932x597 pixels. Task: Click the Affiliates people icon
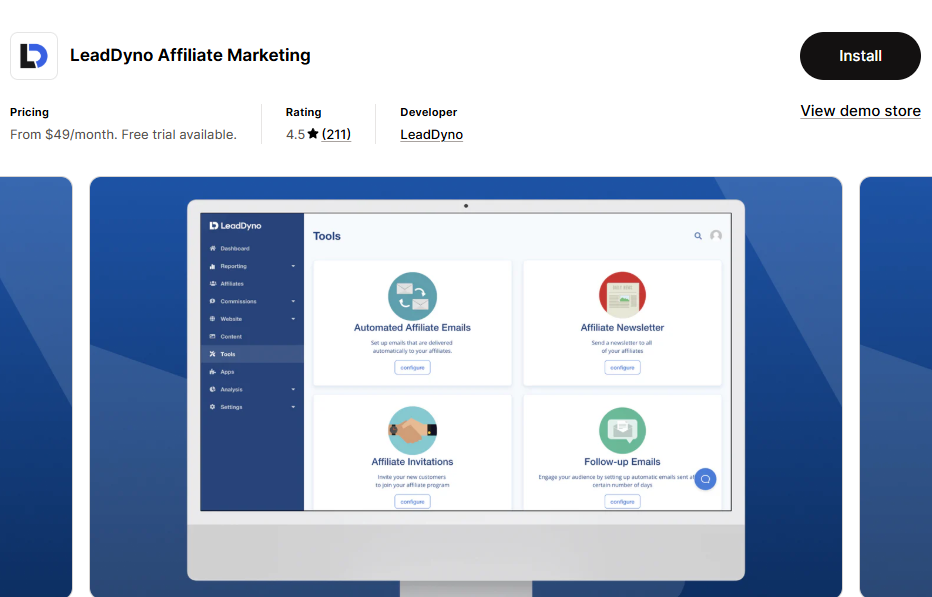212,284
